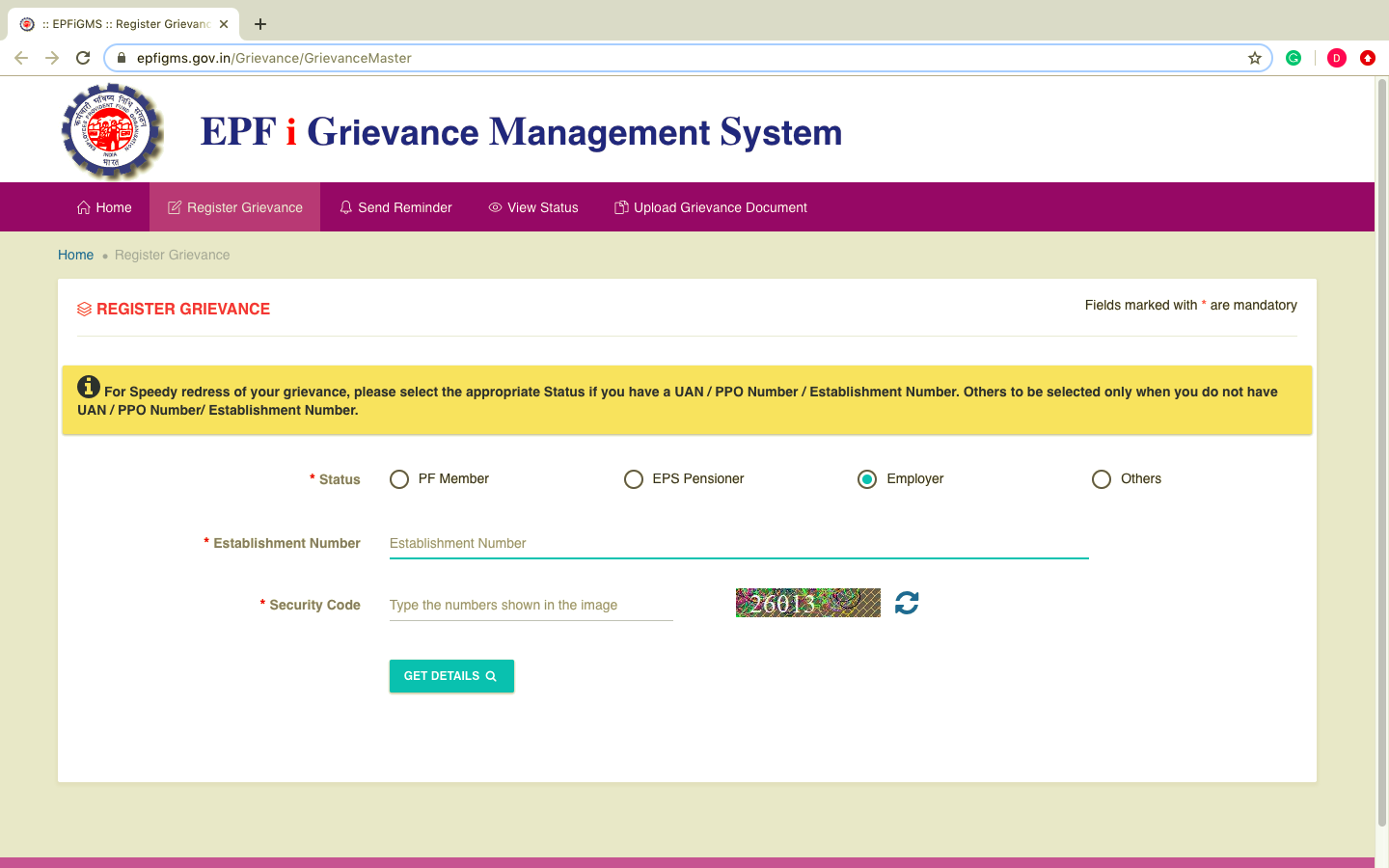Open the Grammarly extension icon

click(1294, 58)
